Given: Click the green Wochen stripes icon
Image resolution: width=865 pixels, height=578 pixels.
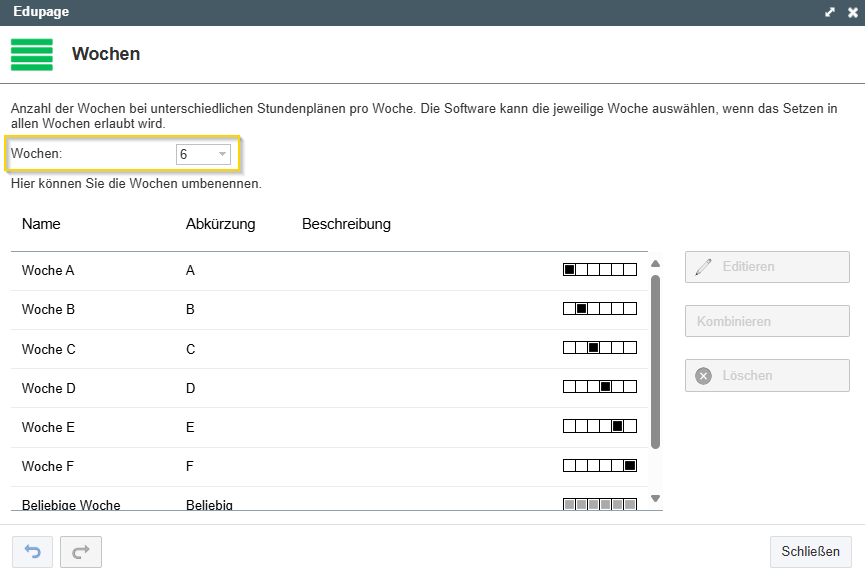Looking at the screenshot, I should click(x=32, y=55).
